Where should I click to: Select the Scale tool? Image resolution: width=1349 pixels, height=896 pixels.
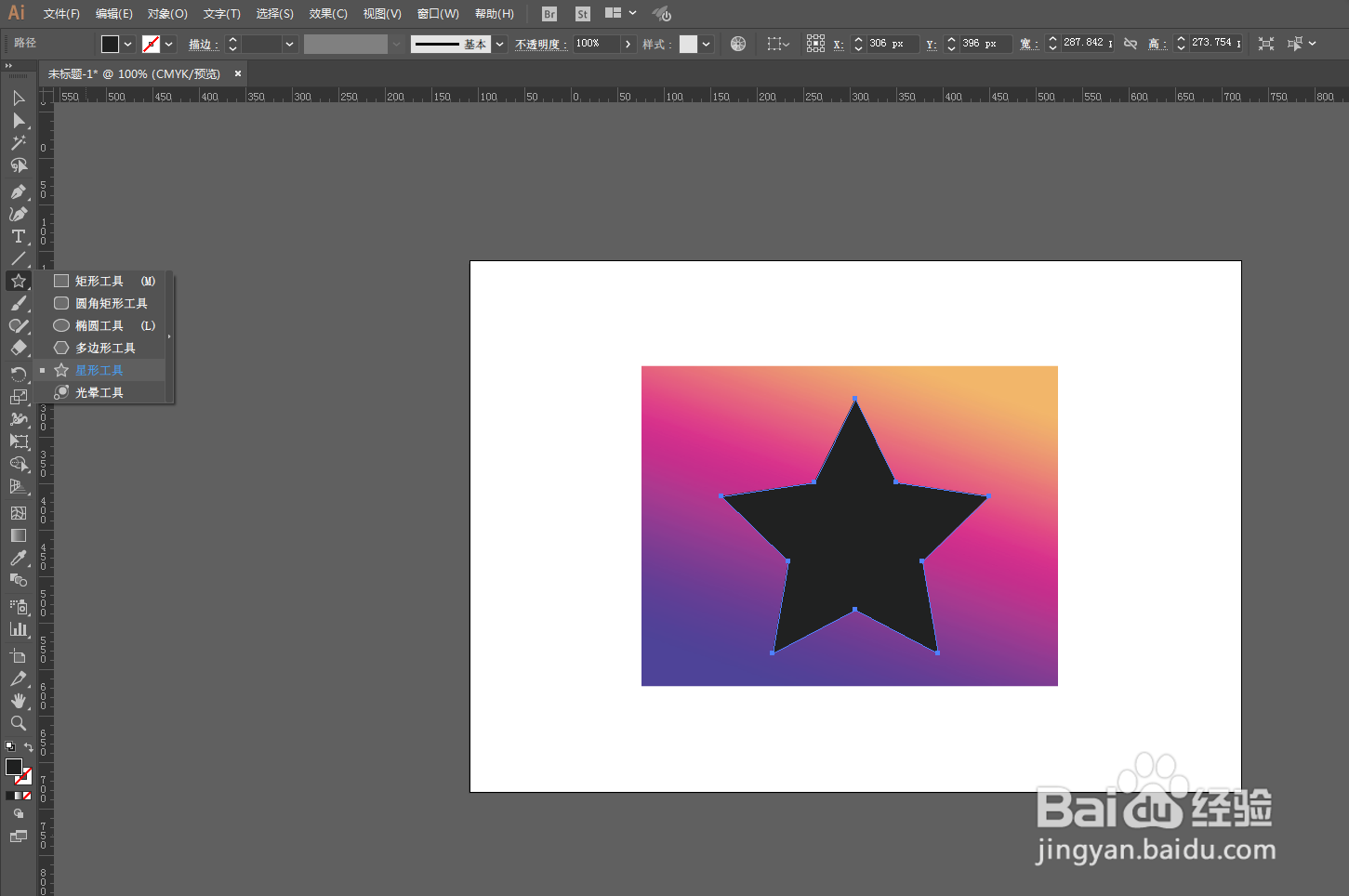(18, 397)
